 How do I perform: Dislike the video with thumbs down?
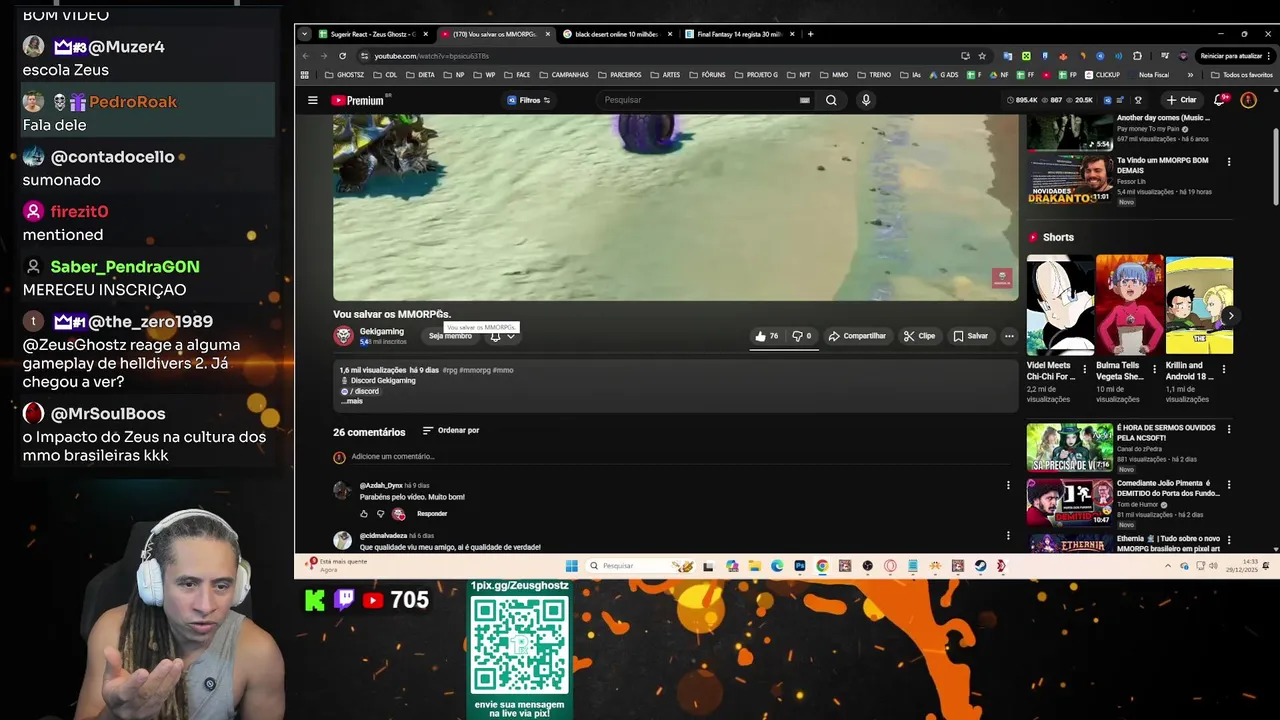pyautogui.click(x=802, y=336)
